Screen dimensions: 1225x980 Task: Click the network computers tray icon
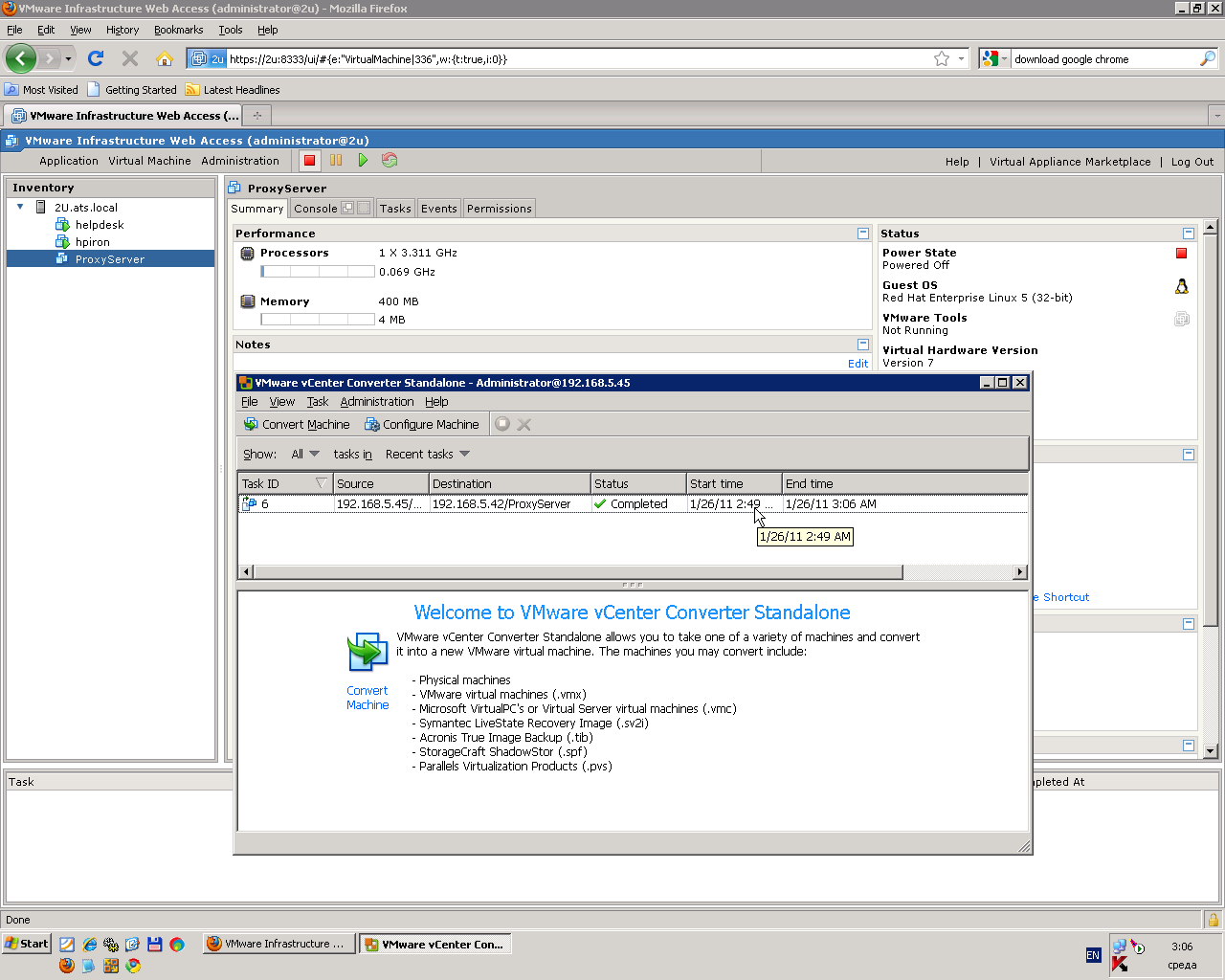click(1119, 947)
